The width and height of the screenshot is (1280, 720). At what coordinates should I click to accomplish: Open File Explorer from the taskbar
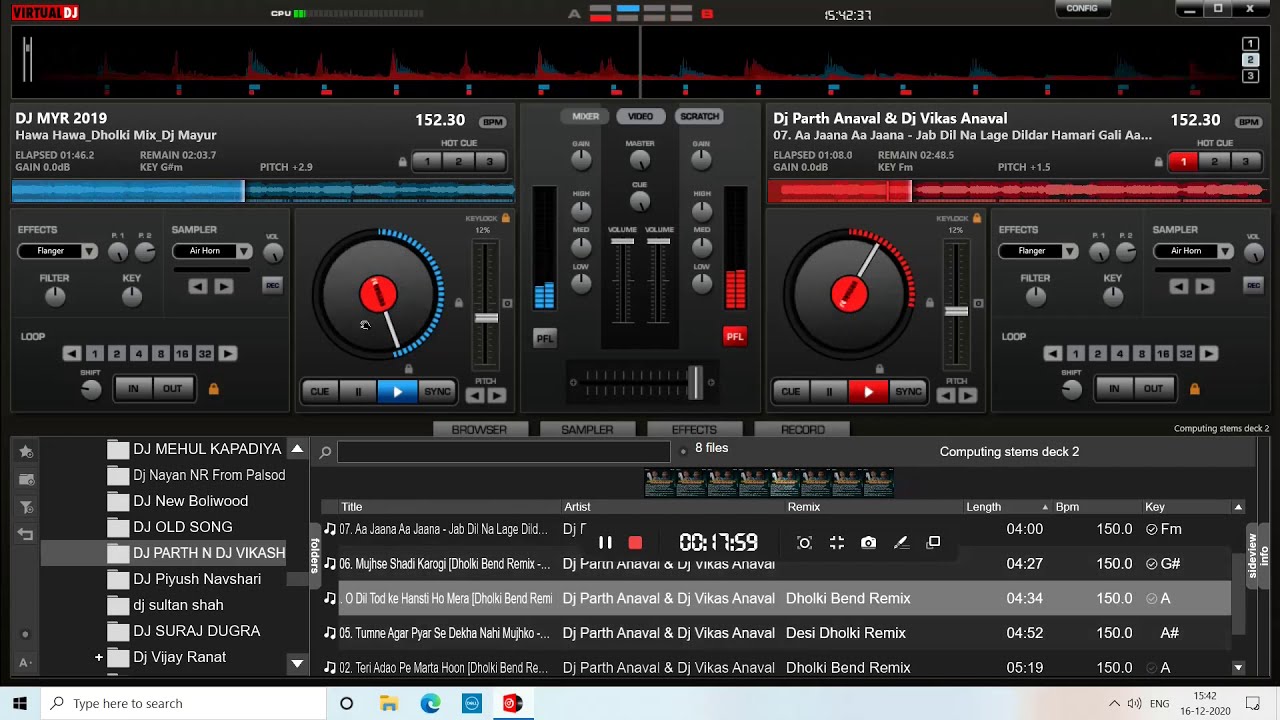[389, 703]
